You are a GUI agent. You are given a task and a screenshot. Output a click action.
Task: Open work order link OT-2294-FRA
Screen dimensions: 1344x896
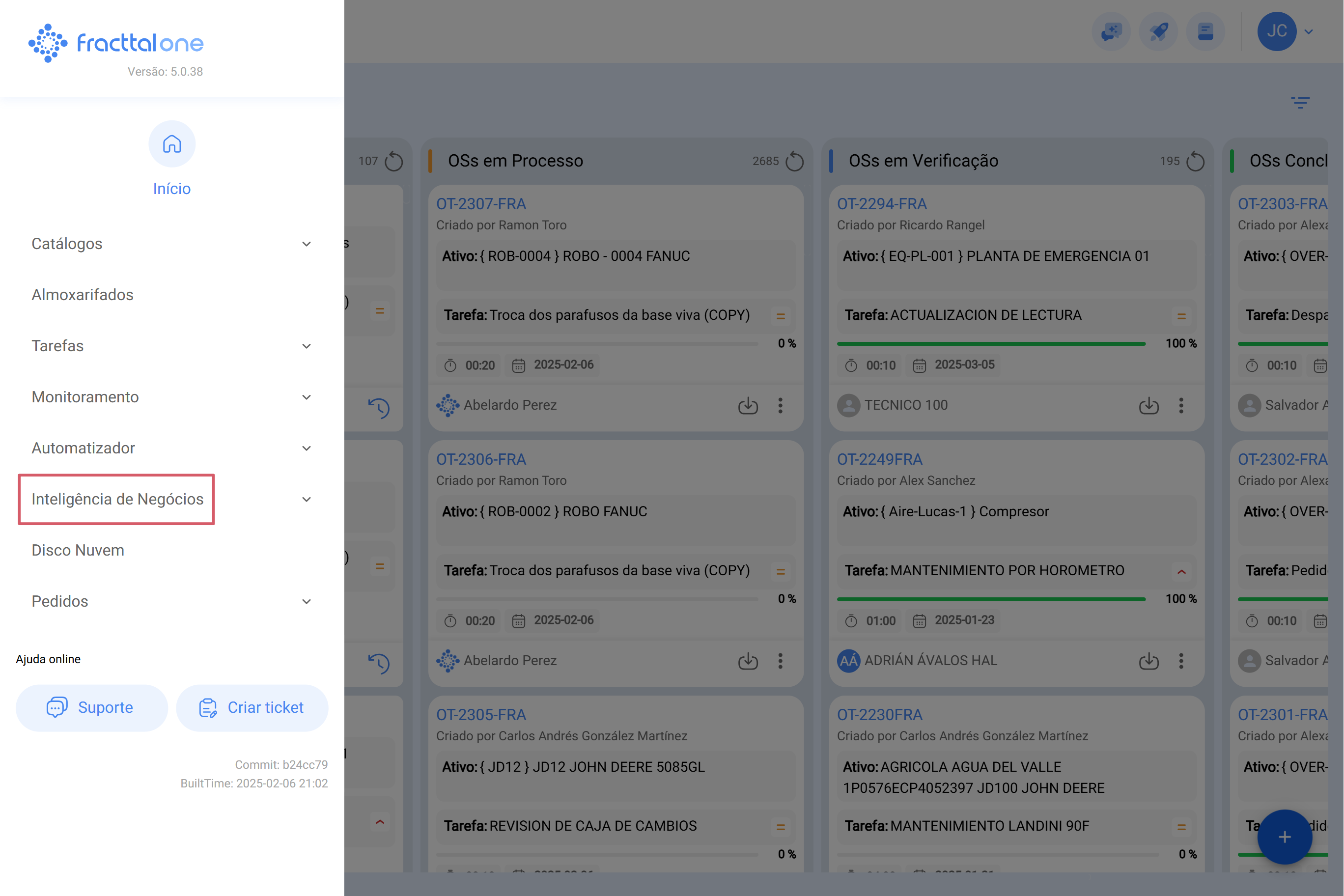[x=882, y=203]
